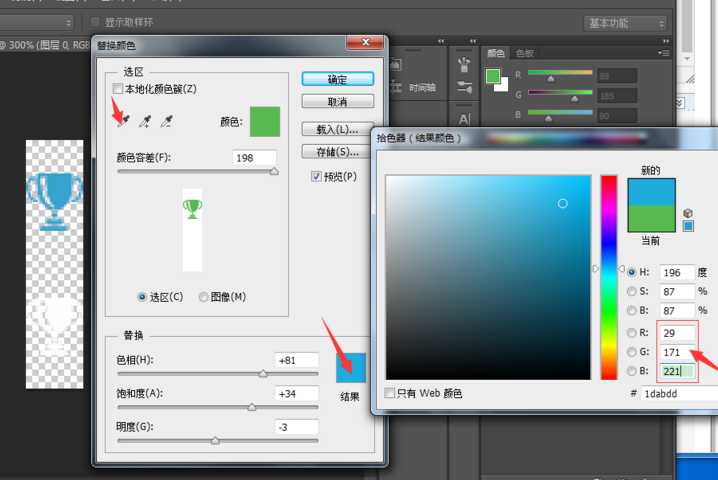Click the 取消 cancel button
718x480 pixels.
(x=338, y=101)
